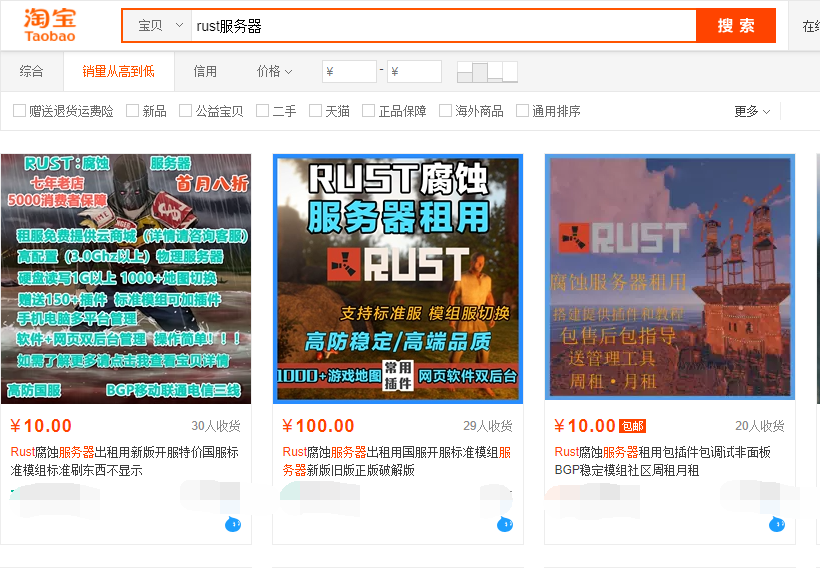The image size is (820, 568).
Task: Open listing titled 租用包插件包调试非面板
Action: (663, 461)
